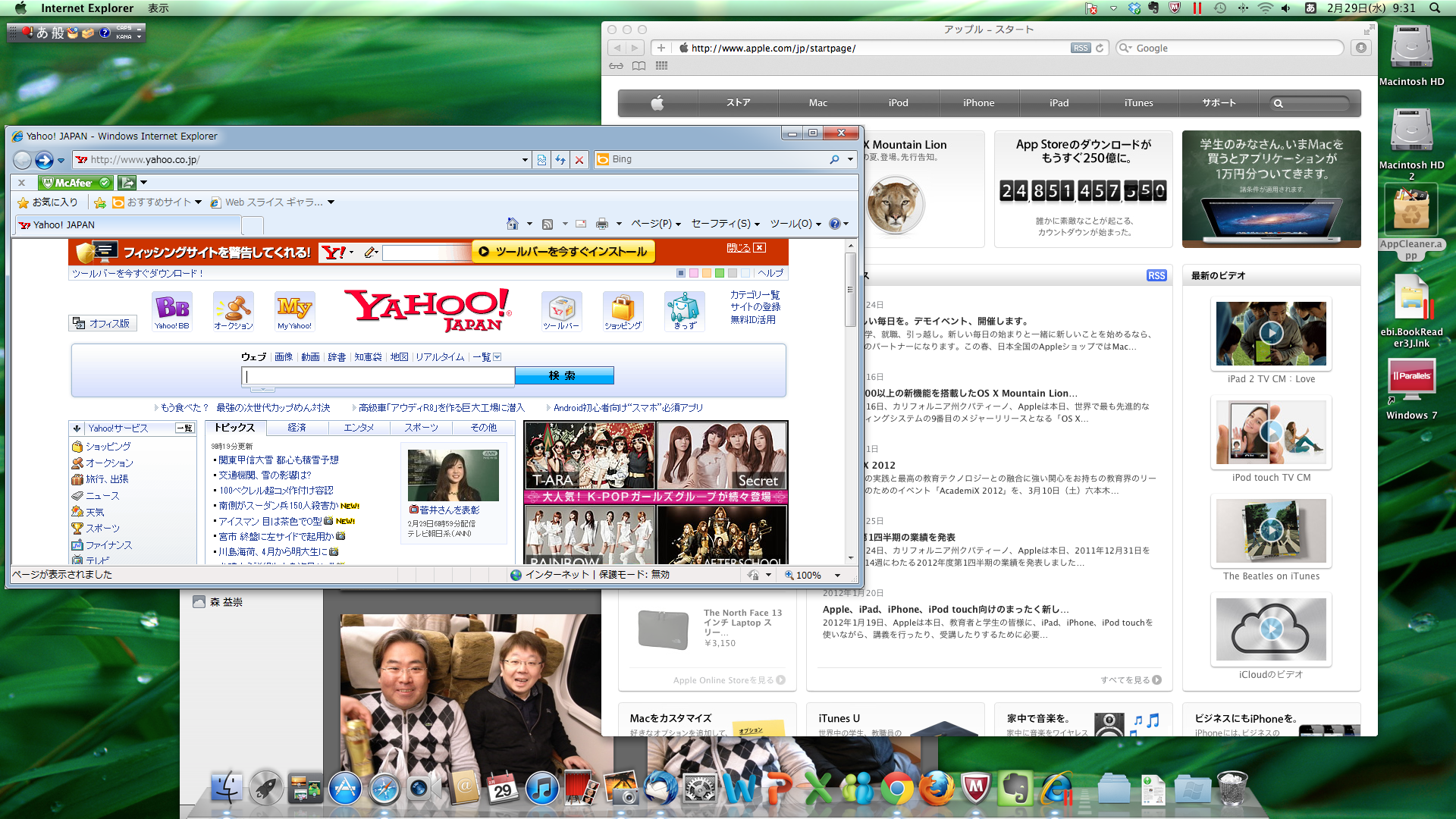Click the blue RSS button in Safari page
This screenshot has height=819, width=1456.
1156,276
